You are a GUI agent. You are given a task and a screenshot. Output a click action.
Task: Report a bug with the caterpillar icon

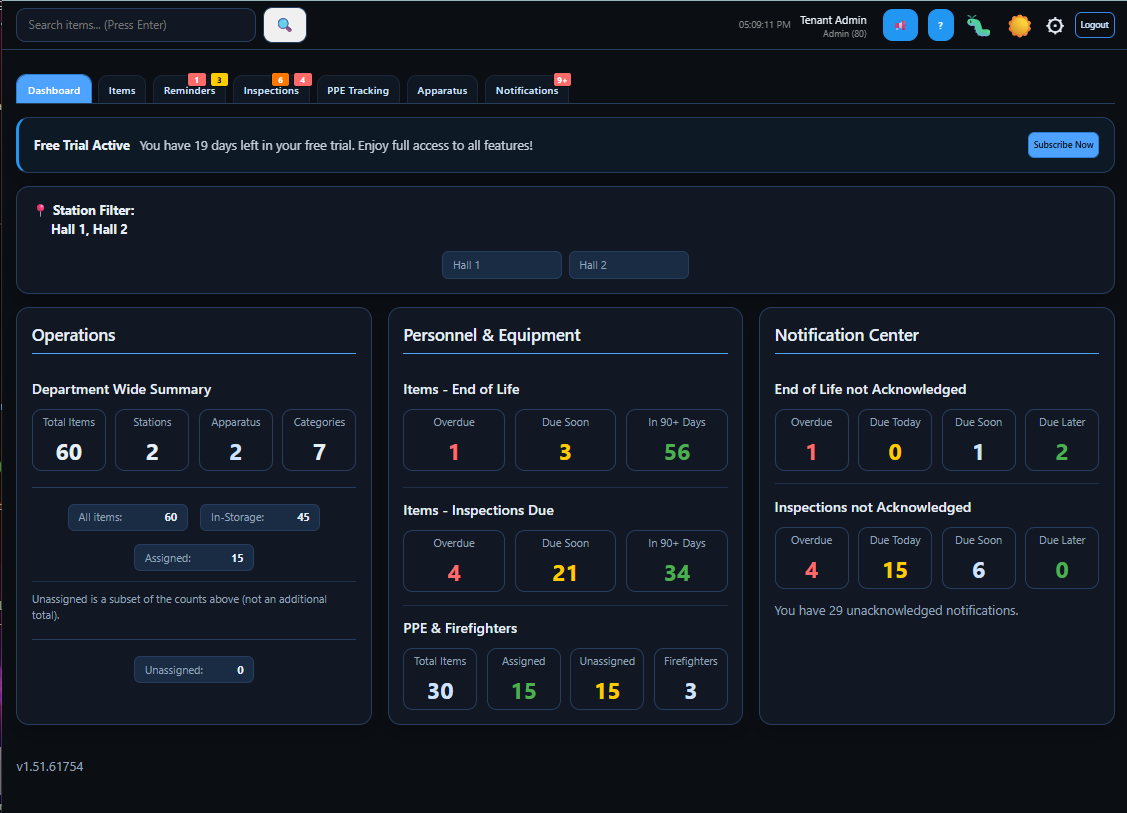click(978, 25)
